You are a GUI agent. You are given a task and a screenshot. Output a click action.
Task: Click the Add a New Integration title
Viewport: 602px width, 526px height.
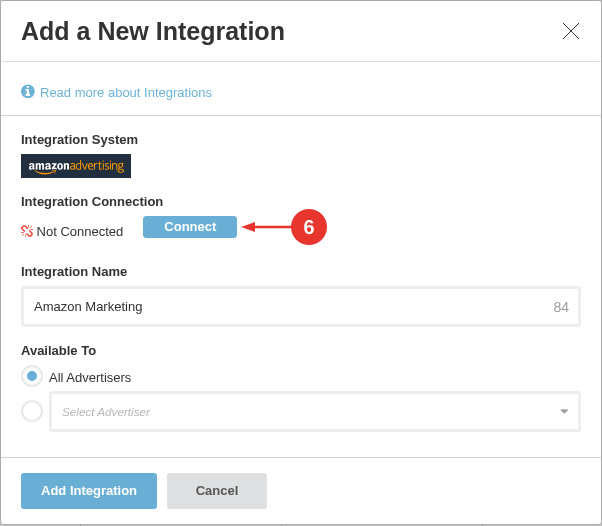pos(153,31)
